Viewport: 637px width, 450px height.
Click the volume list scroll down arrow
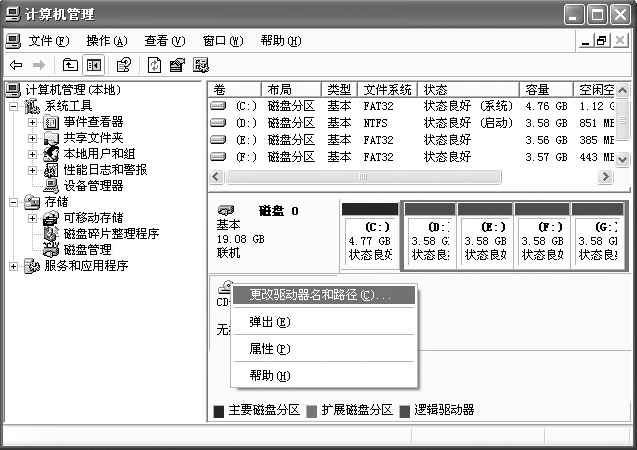coord(622,159)
